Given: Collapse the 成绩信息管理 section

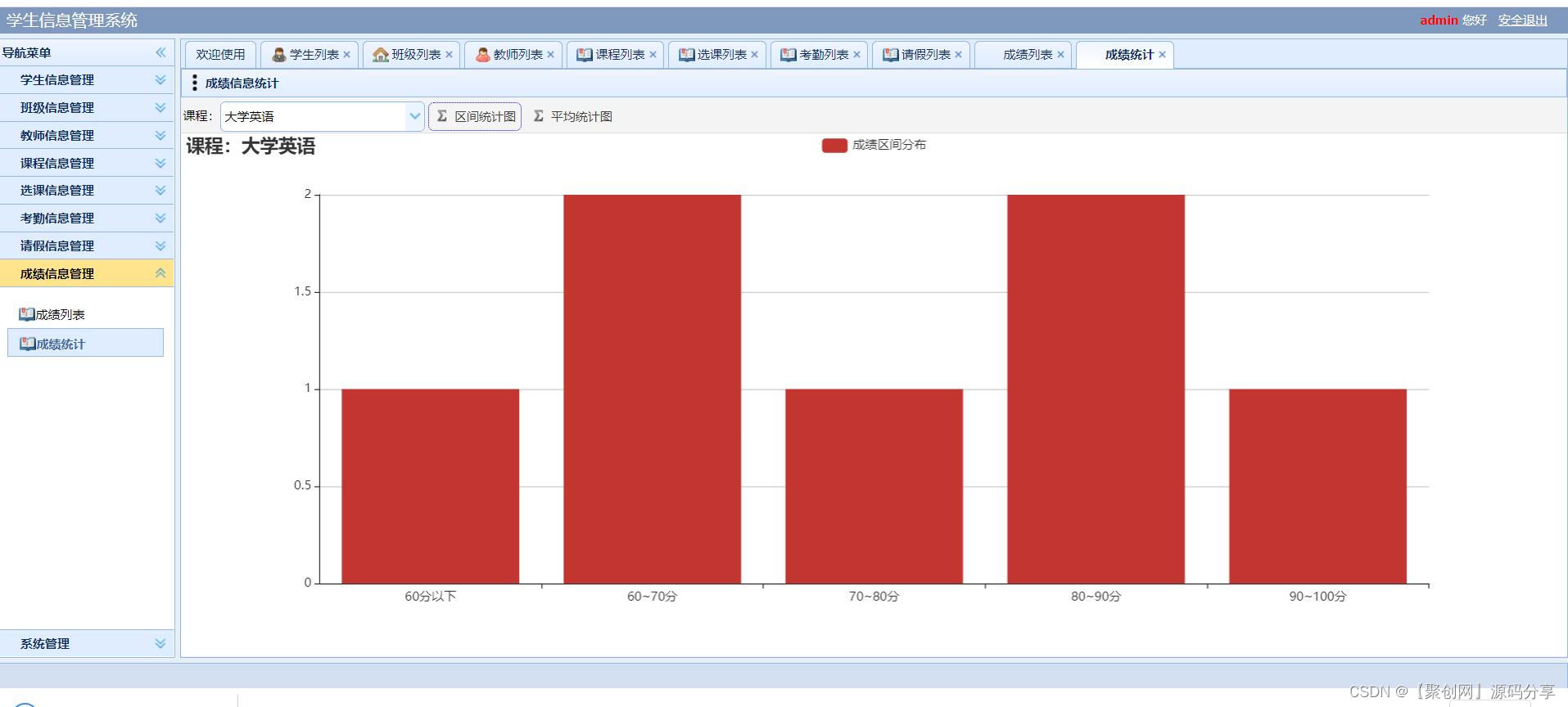Looking at the screenshot, I should coord(160,273).
